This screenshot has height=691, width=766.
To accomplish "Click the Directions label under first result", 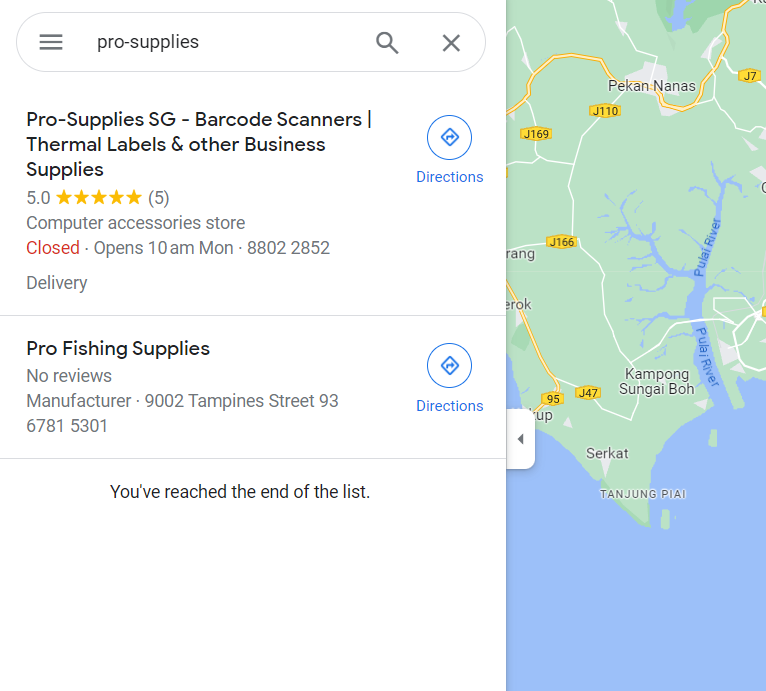I will pos(449,177).
